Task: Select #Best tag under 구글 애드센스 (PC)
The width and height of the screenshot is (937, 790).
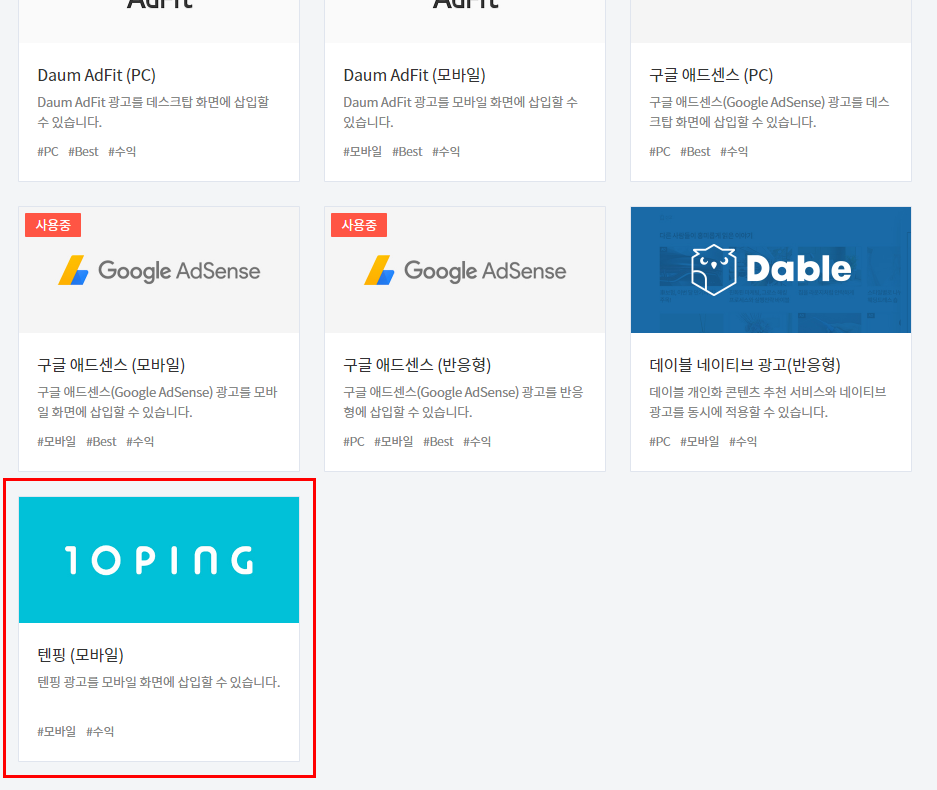Action: click(695, 152)
